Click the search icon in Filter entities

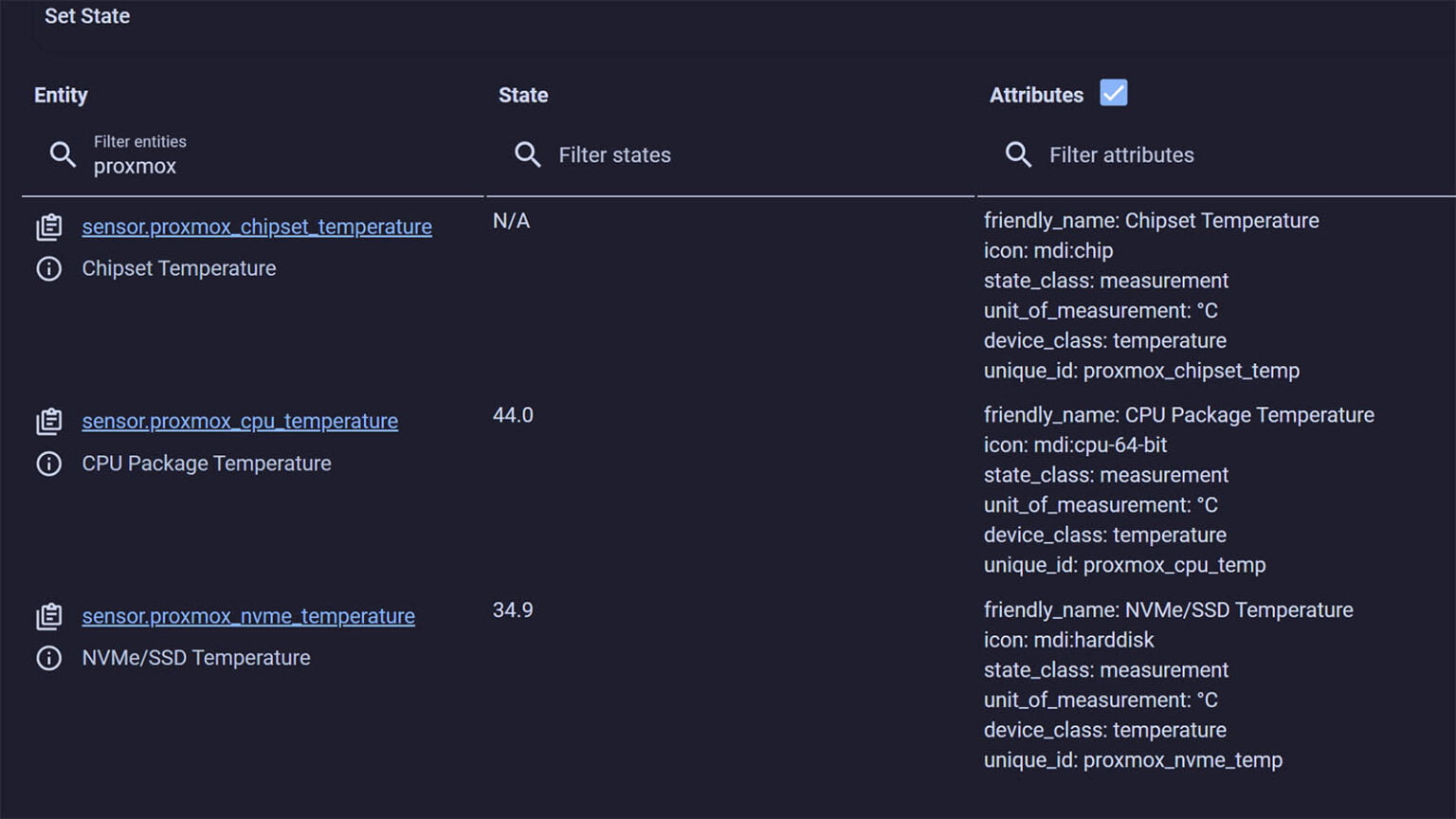click(63, 155)
